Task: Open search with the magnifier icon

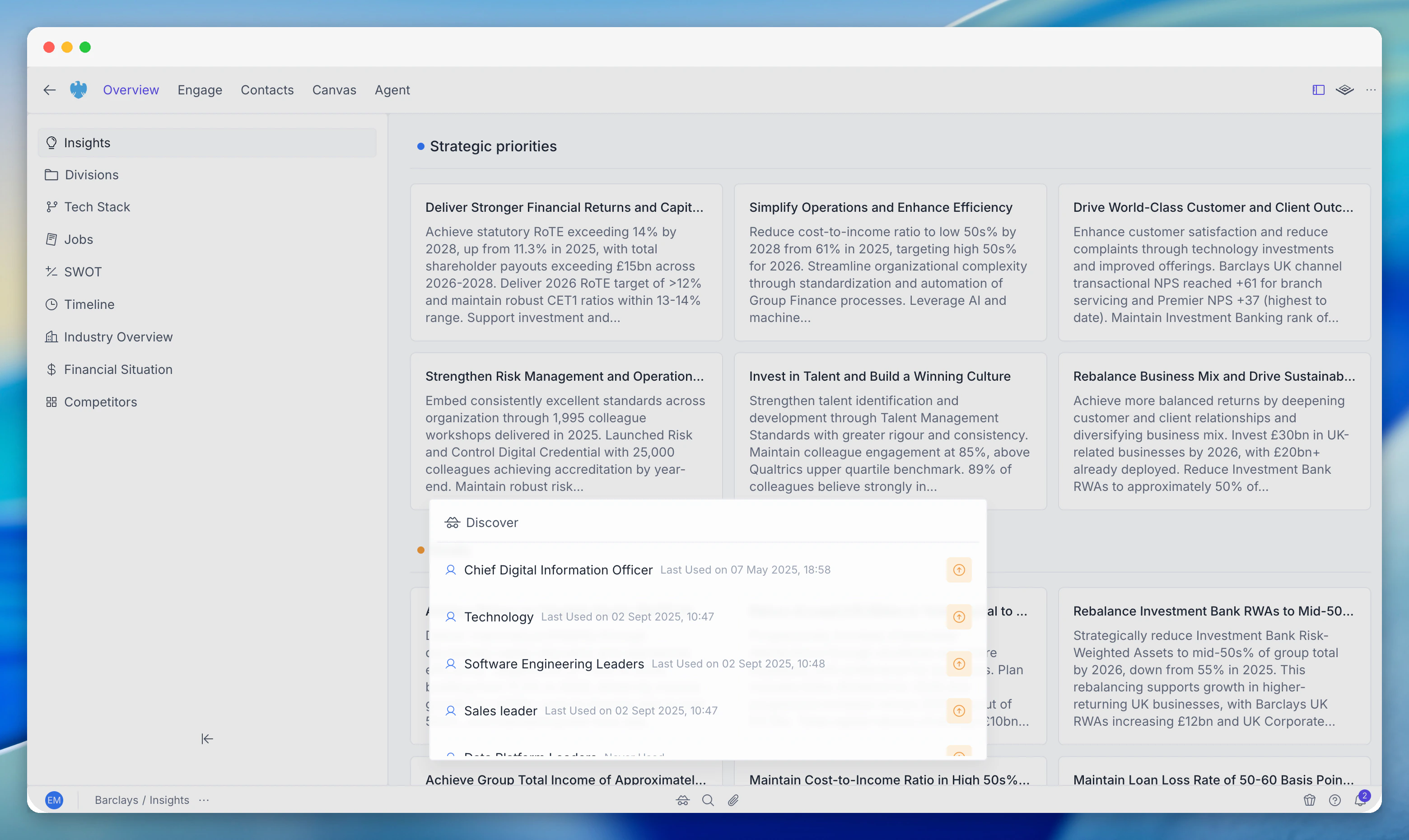Action: coord(708,800)
